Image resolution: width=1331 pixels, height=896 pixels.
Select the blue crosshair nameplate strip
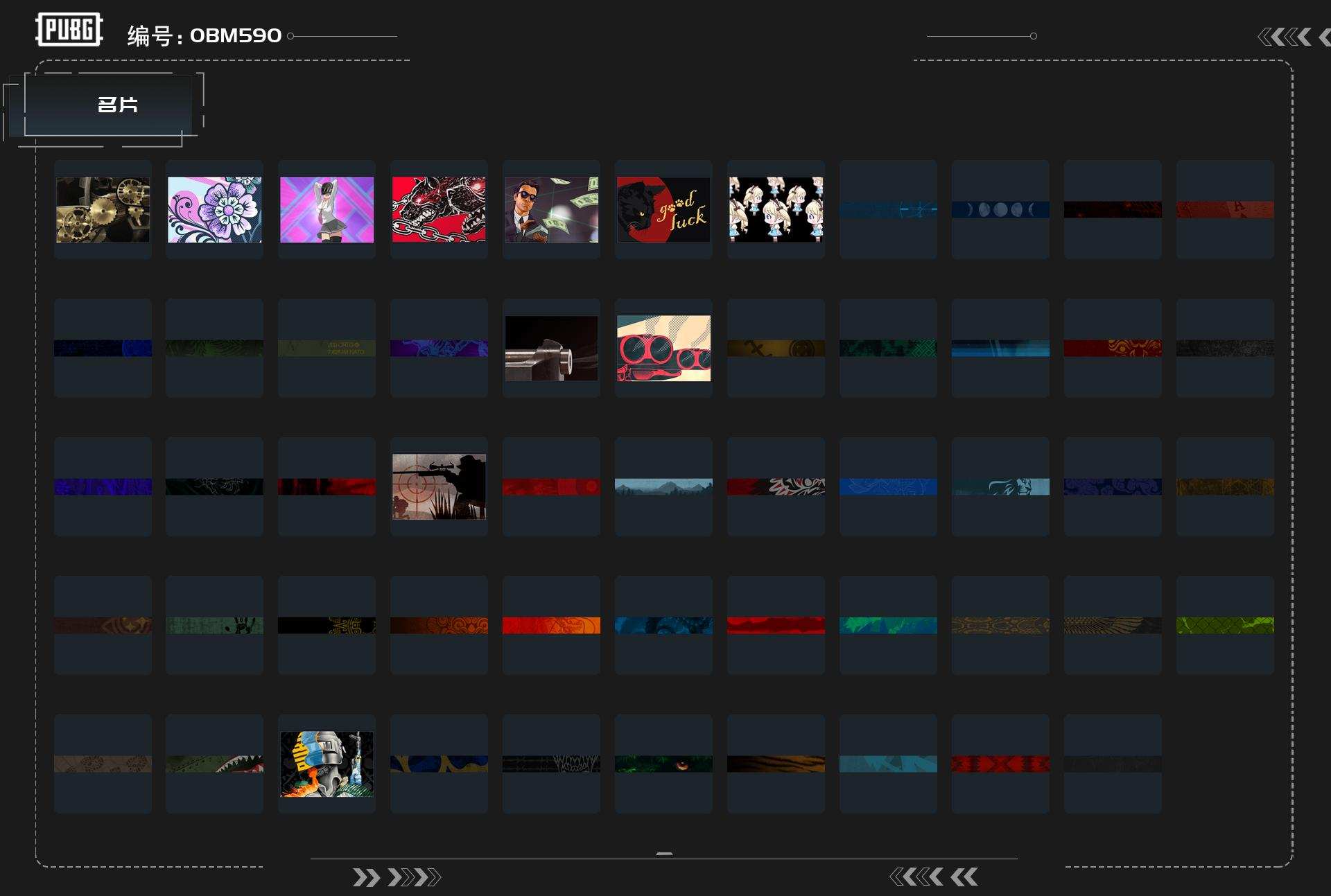coord(888,209)
